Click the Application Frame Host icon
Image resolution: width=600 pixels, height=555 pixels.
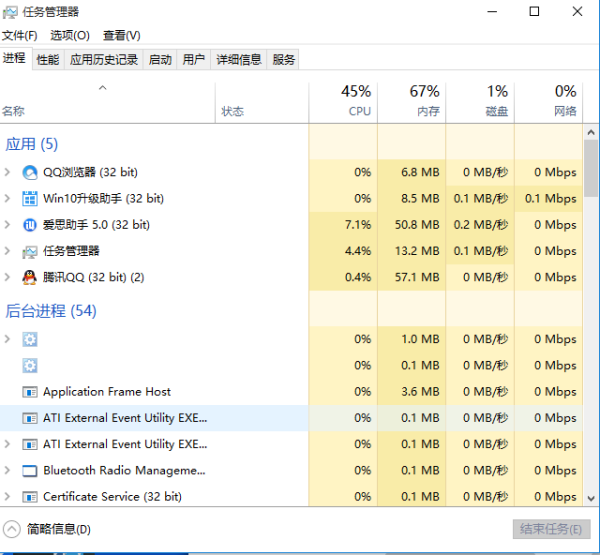coord(30,392)
